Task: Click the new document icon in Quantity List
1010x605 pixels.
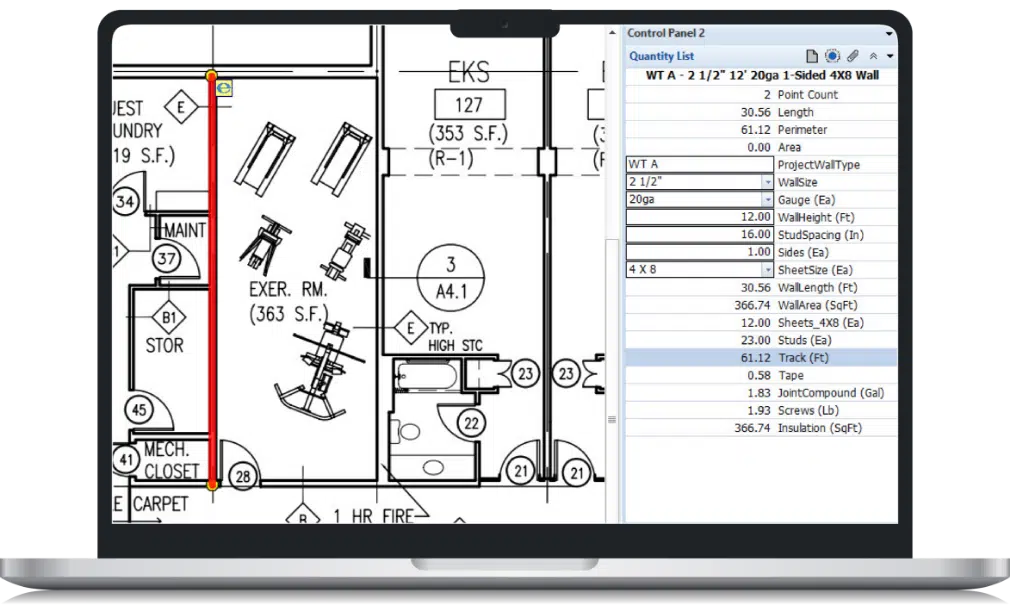Action: [813, 56]
